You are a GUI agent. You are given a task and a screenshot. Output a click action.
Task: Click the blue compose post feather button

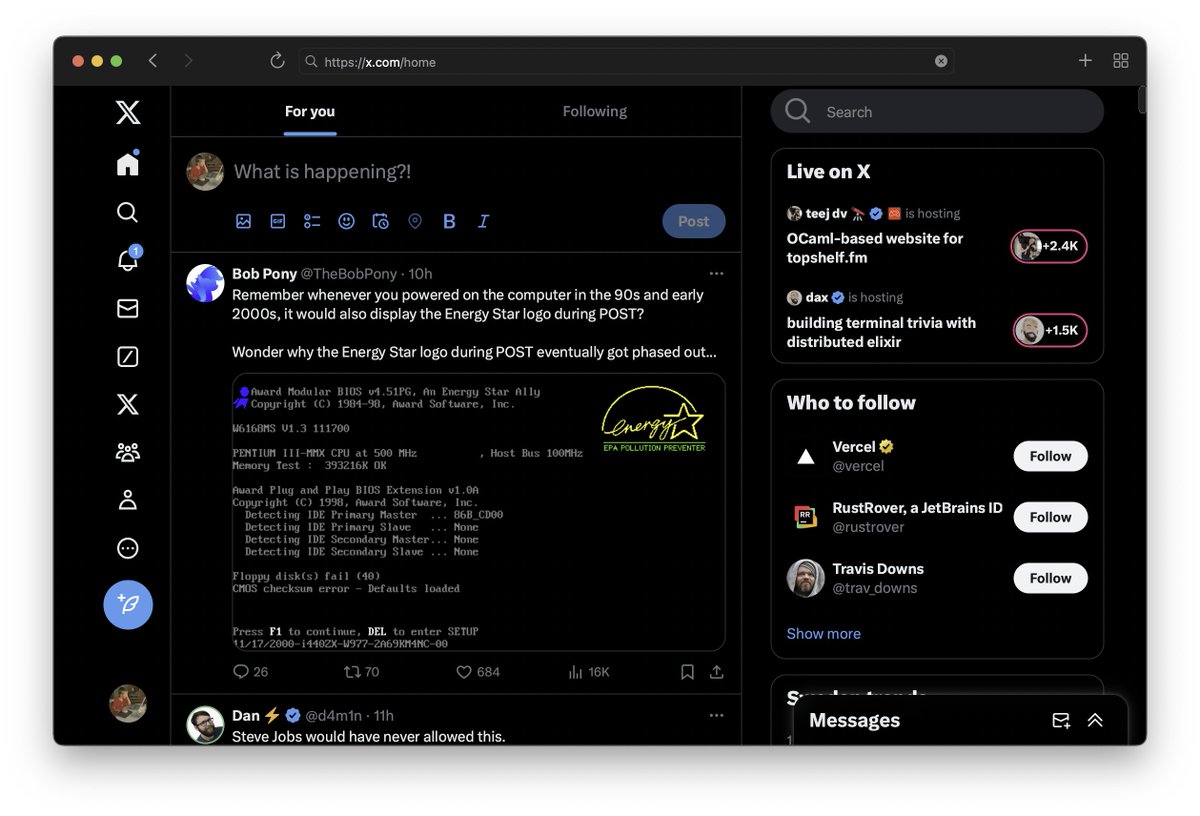coord(128,604)
